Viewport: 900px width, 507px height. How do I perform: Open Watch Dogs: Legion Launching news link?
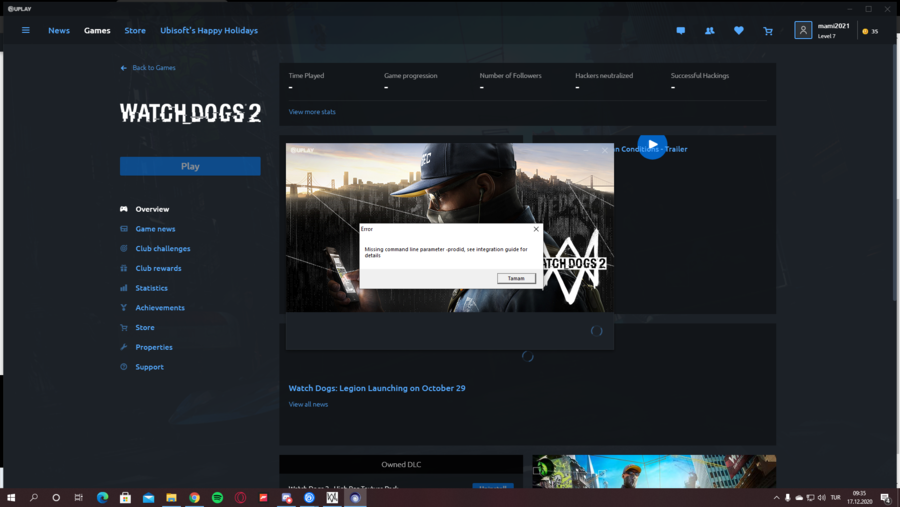[x=377, y=388]
